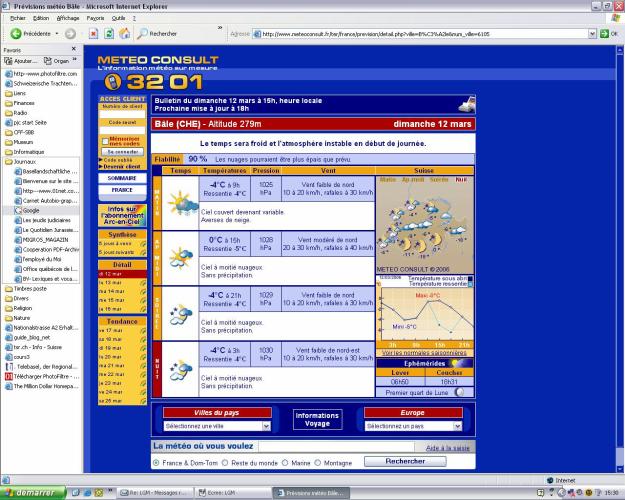Screen dimensions: 625x500
Task: Click green arrow icon next to 5 jours à venir
Action: [143, 244]
